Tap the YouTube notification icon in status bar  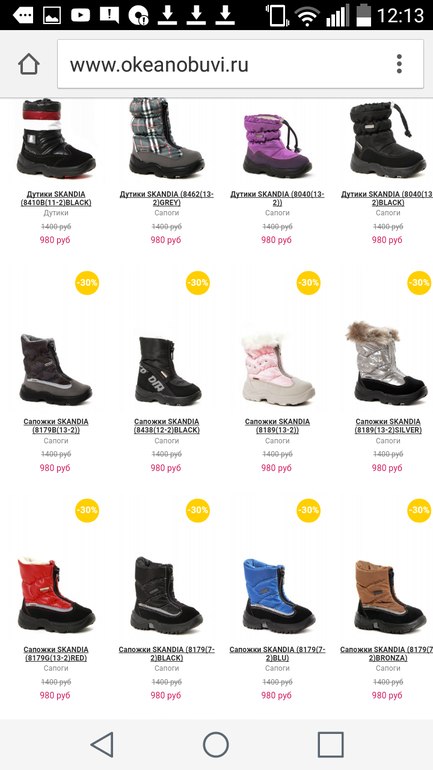click(x=81, y=16)
